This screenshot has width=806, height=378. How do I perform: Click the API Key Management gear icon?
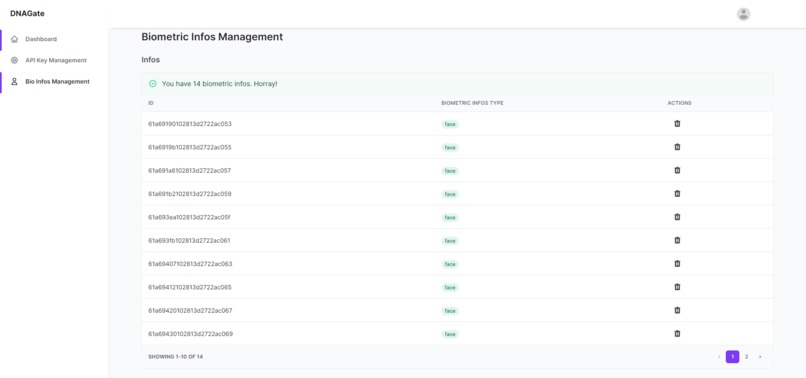14,60
